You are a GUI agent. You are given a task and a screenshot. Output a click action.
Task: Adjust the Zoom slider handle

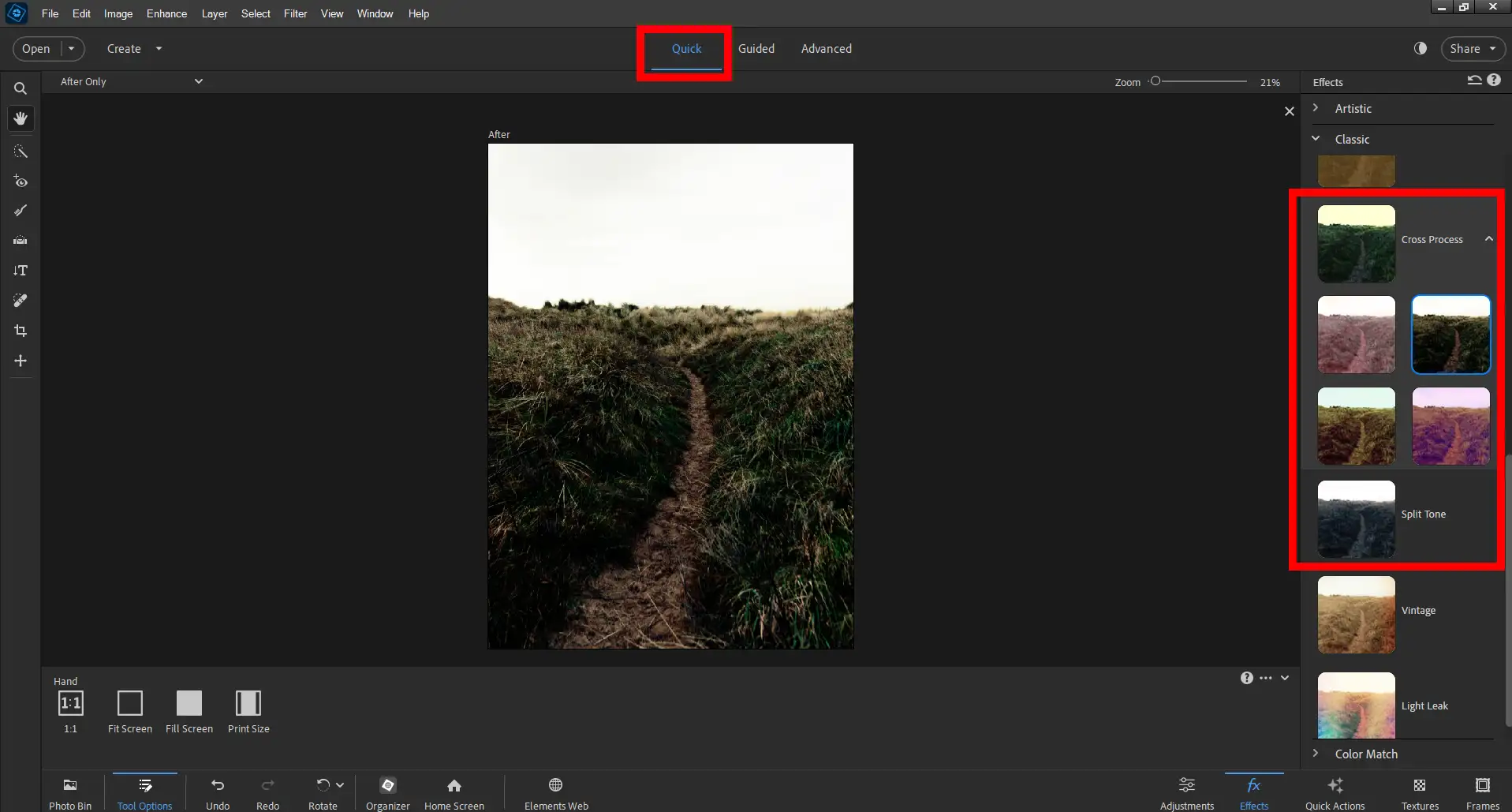click(x=1155, y=81)
